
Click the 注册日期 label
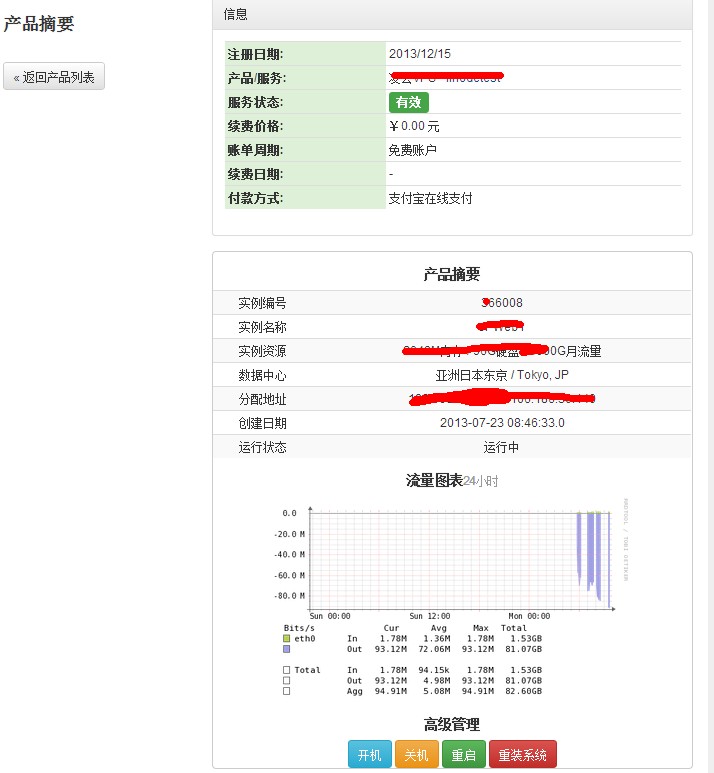(x=255, y=54)
